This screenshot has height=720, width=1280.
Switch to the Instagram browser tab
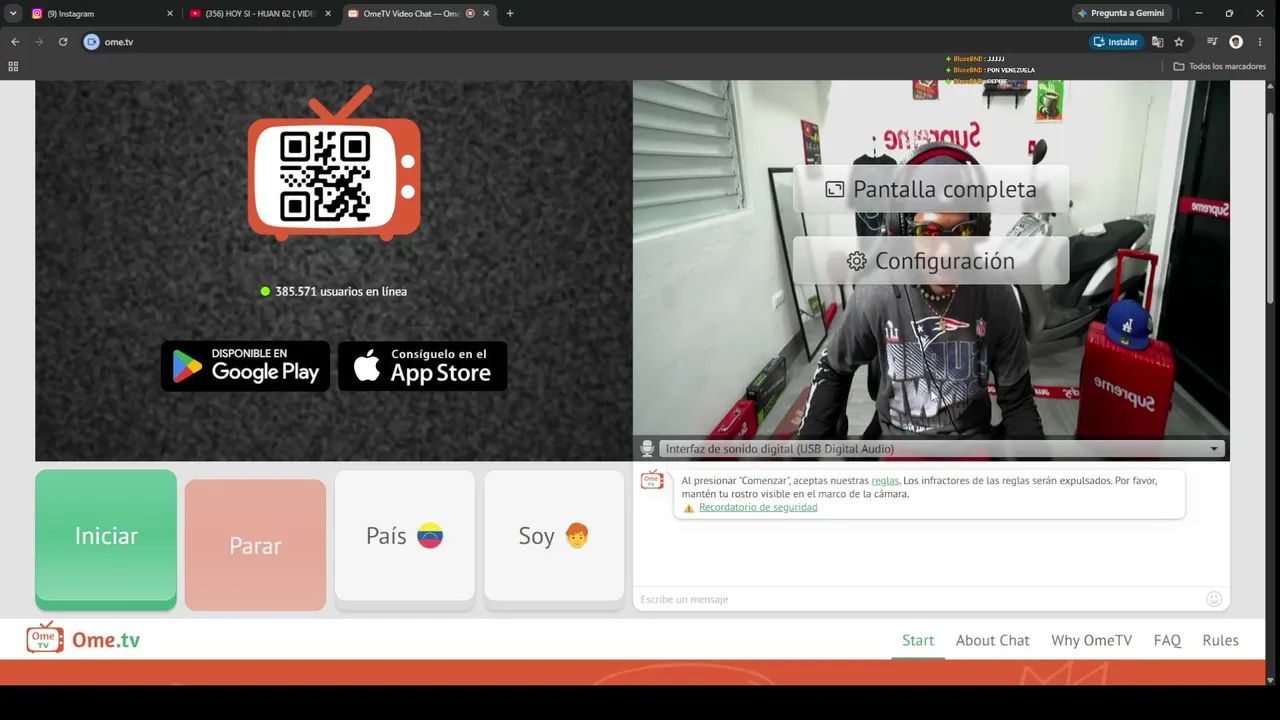(x=100, y=14)
